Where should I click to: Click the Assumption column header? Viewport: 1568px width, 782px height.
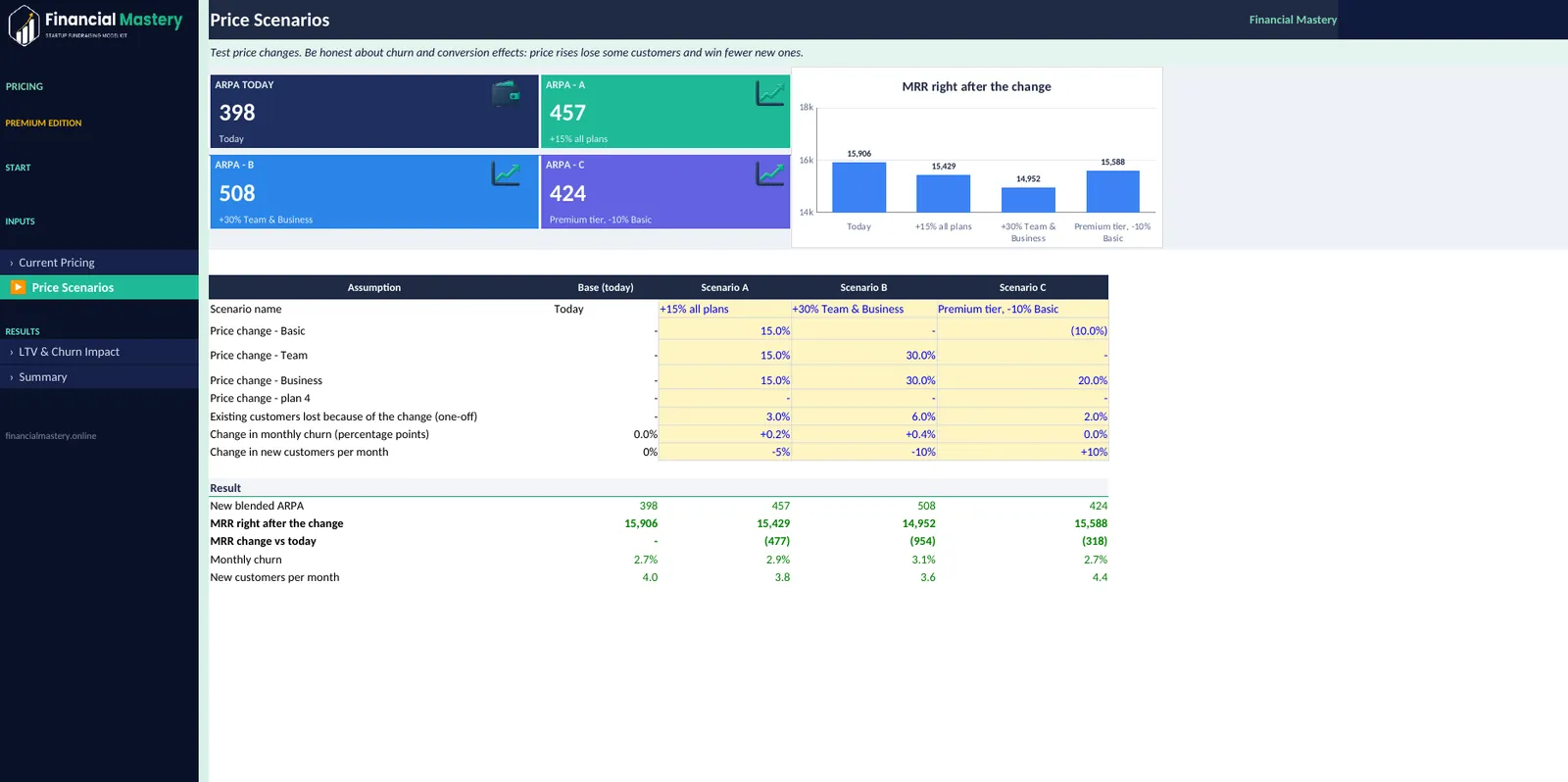pyautogui.click(x=374, y=287)
